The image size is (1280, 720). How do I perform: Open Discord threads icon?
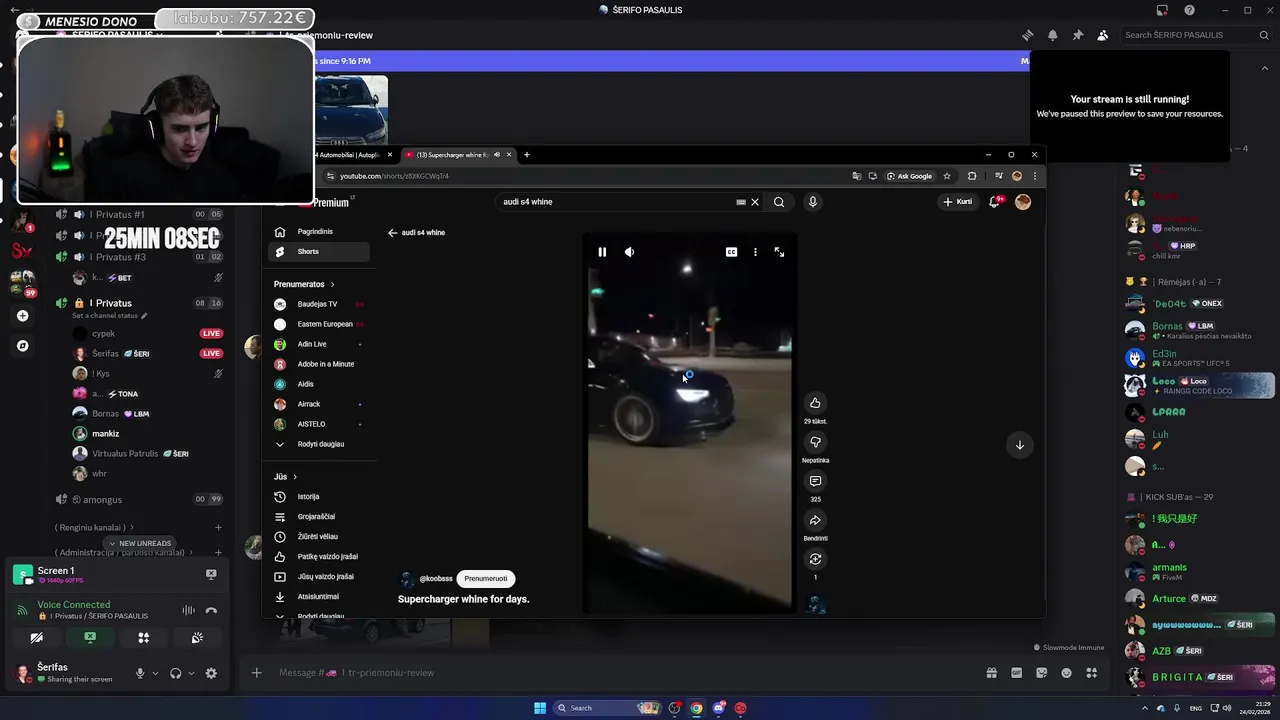tap(1027, 35)
